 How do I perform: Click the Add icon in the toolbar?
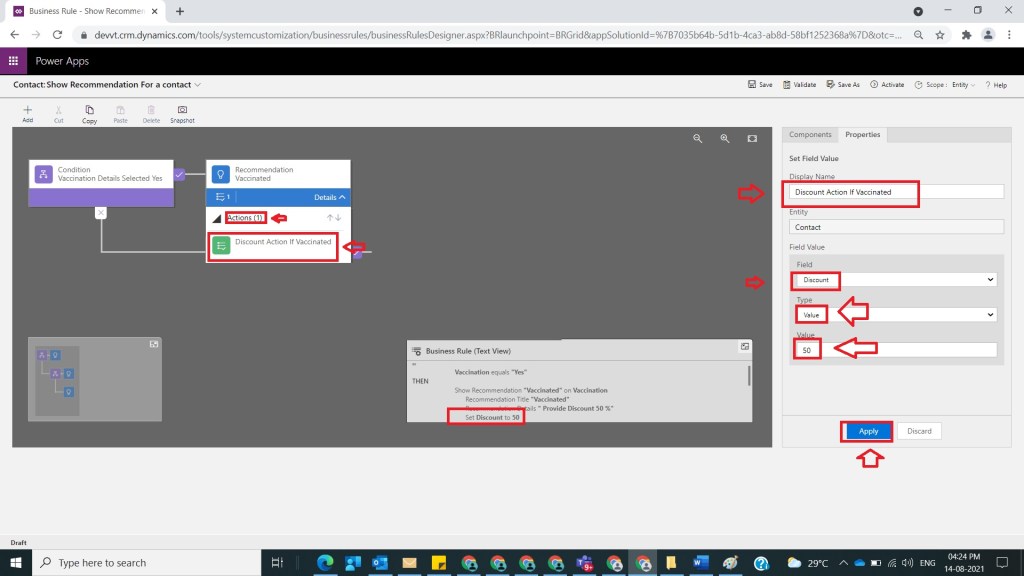[x=27, y=110]
